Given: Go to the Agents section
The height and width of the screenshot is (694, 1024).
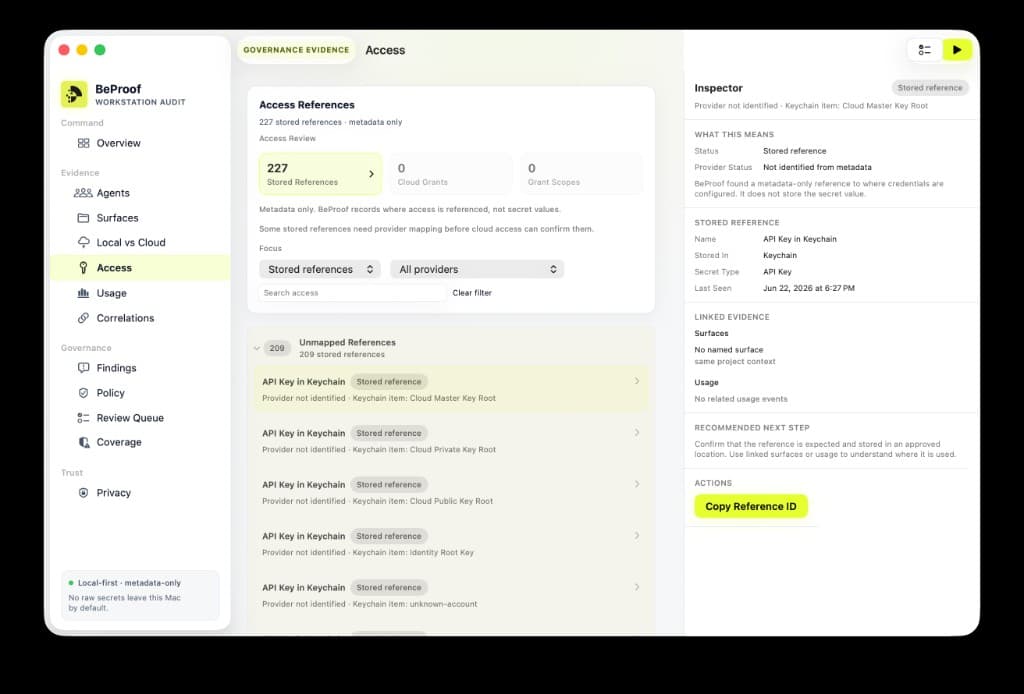Looking at the screenshot, I should point(113,193).
